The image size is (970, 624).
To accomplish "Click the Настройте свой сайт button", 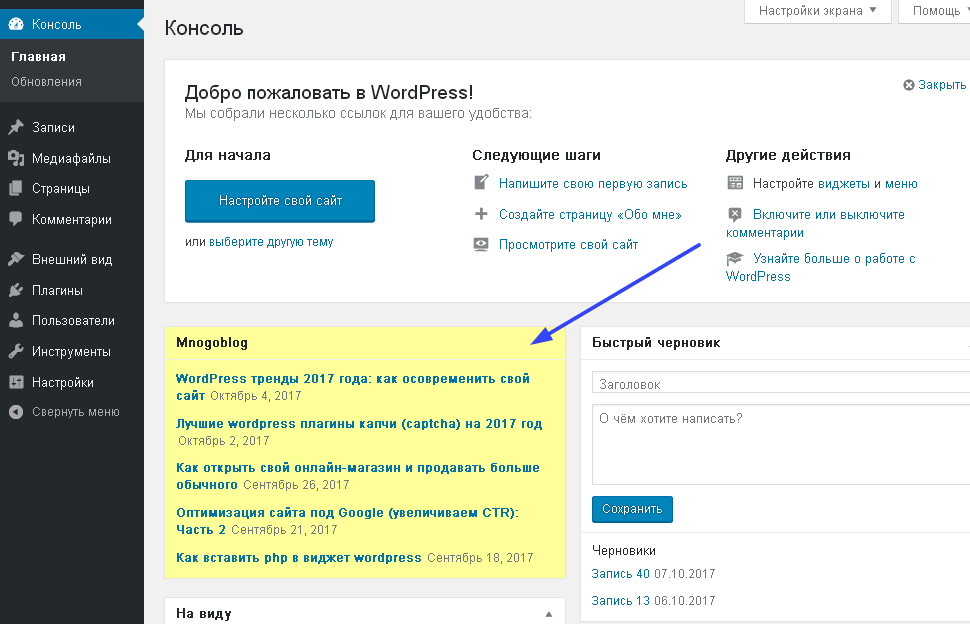I will 280,201.
